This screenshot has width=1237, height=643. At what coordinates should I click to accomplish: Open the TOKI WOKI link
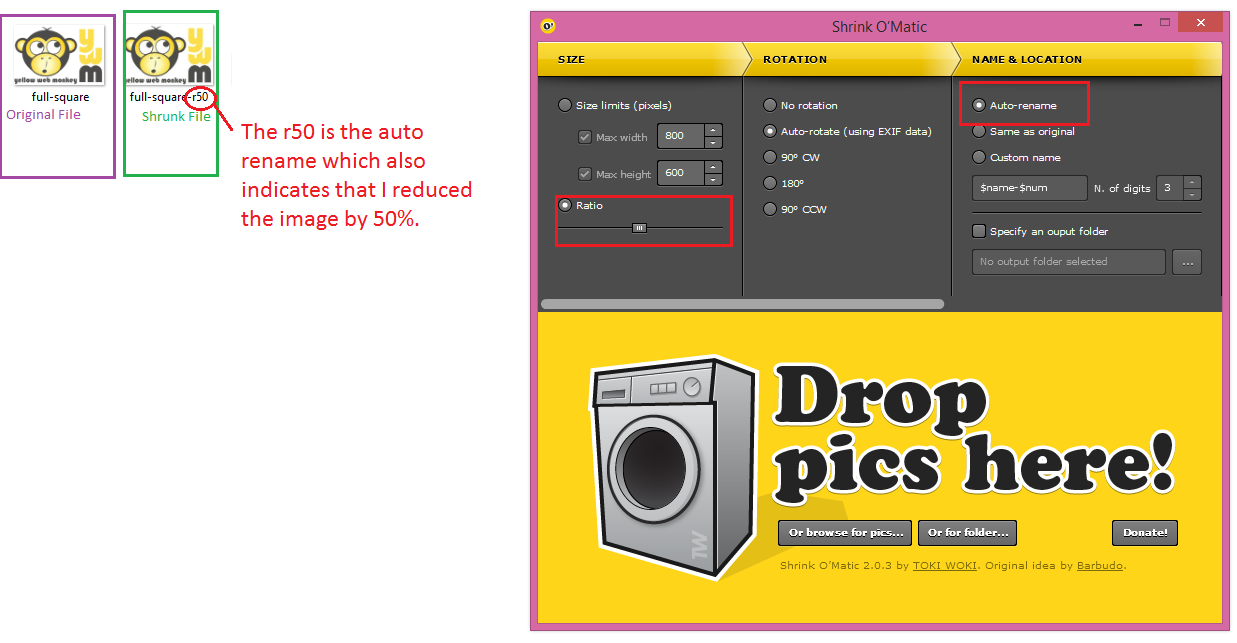(943, 566)
